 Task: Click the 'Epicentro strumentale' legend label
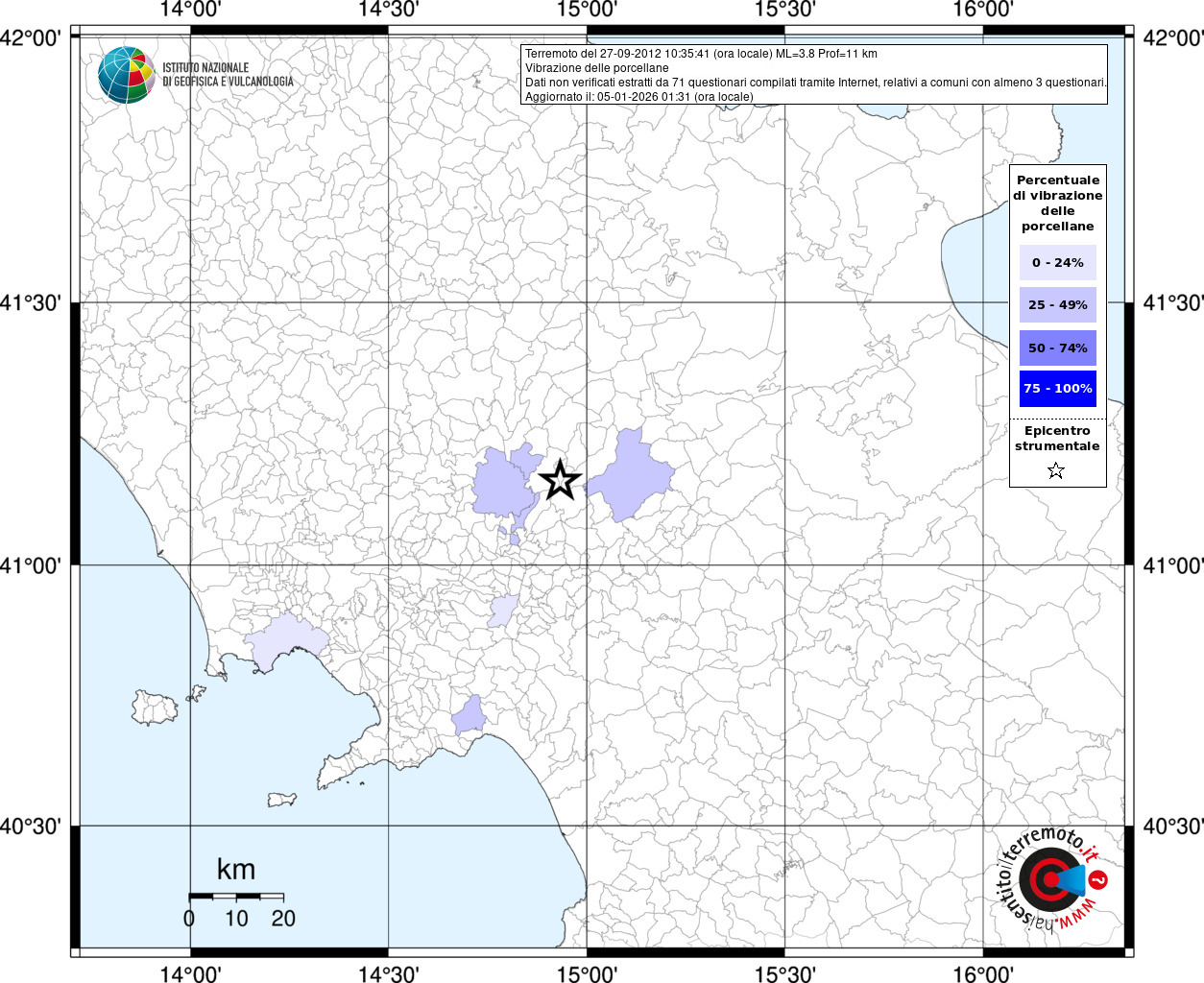click(x=1057, y=438)
